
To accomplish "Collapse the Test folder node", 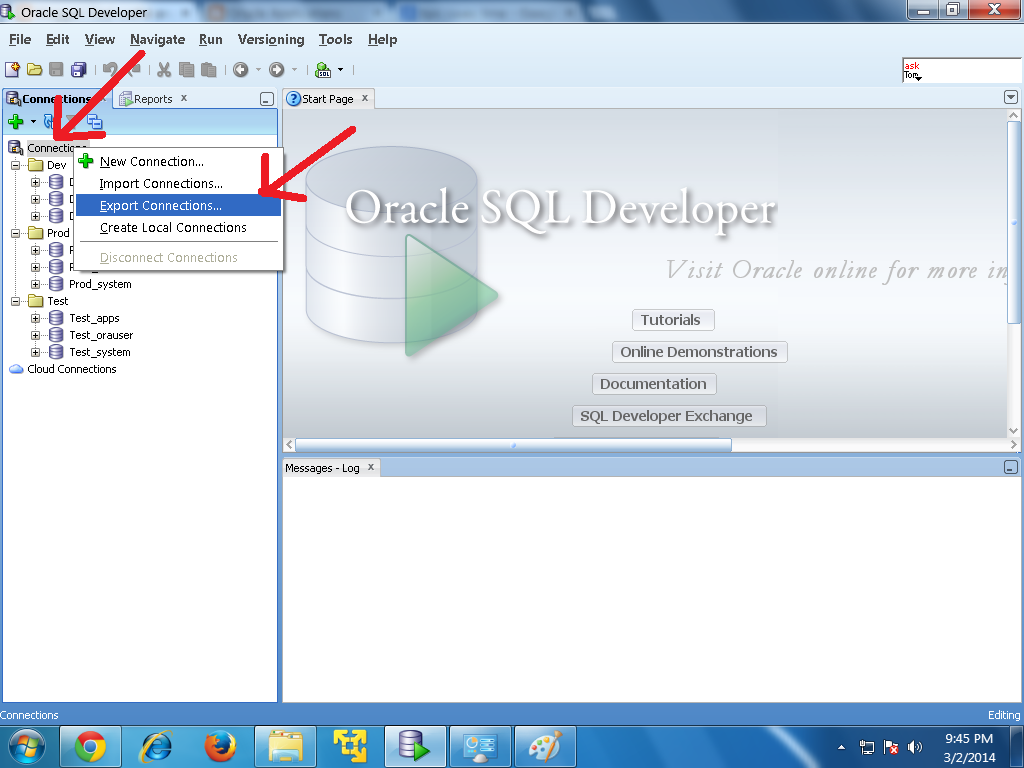I will (x=15, y=301).
